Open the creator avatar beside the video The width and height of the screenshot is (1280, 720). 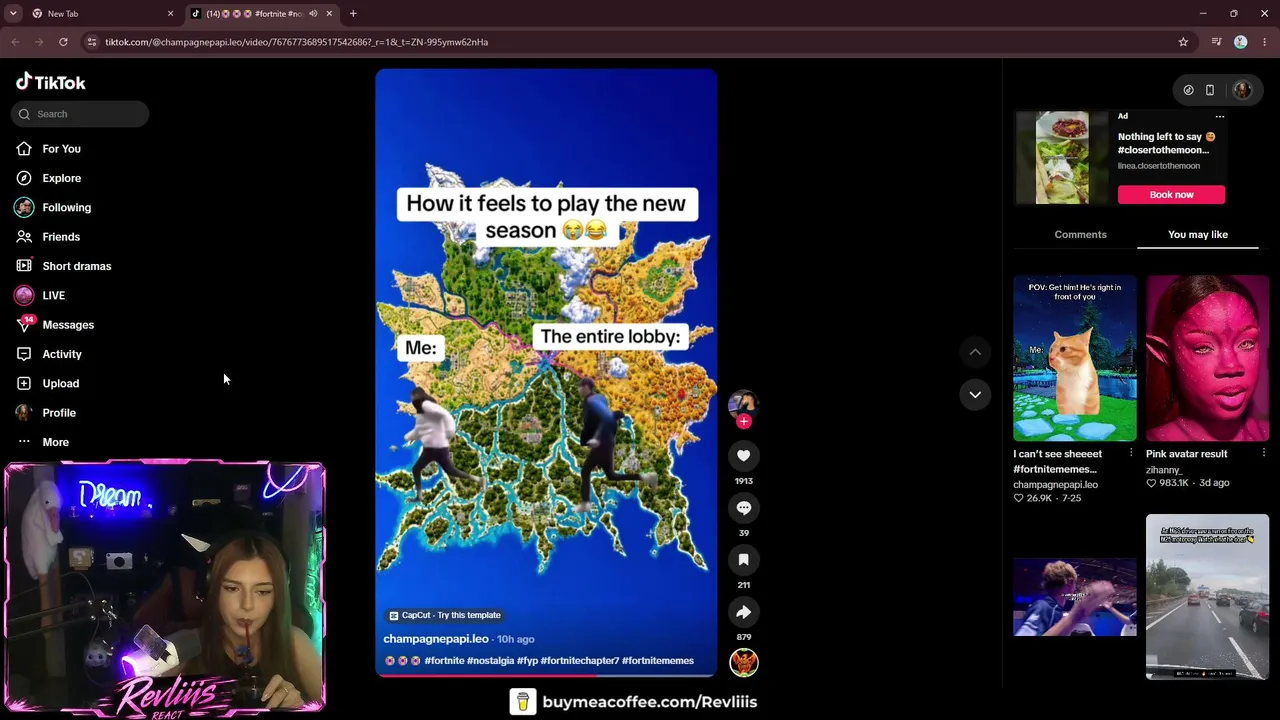tap(743, 403)
